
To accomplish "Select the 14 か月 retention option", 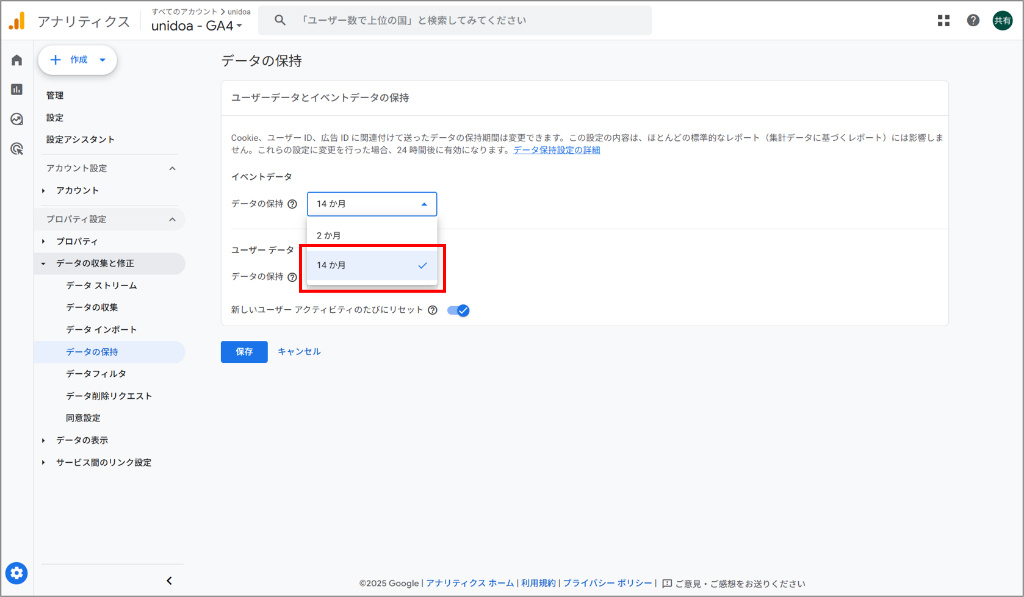I will point(372,265).
